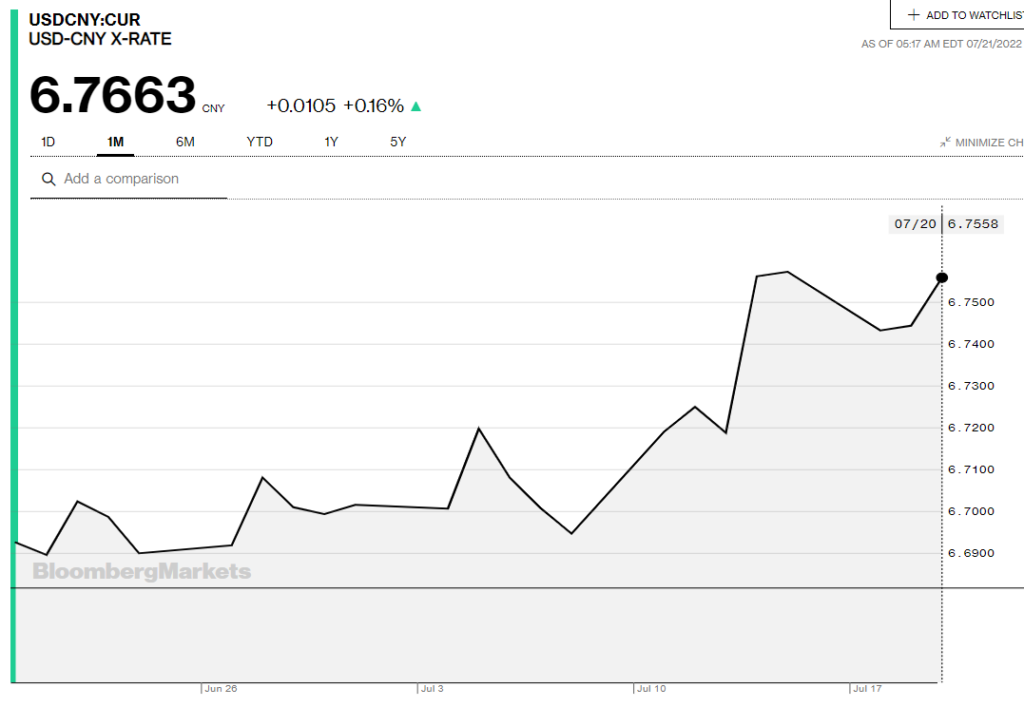Select the 1D time range tab
Viewport: 1024px width, 707px height.
click(48, 142)
